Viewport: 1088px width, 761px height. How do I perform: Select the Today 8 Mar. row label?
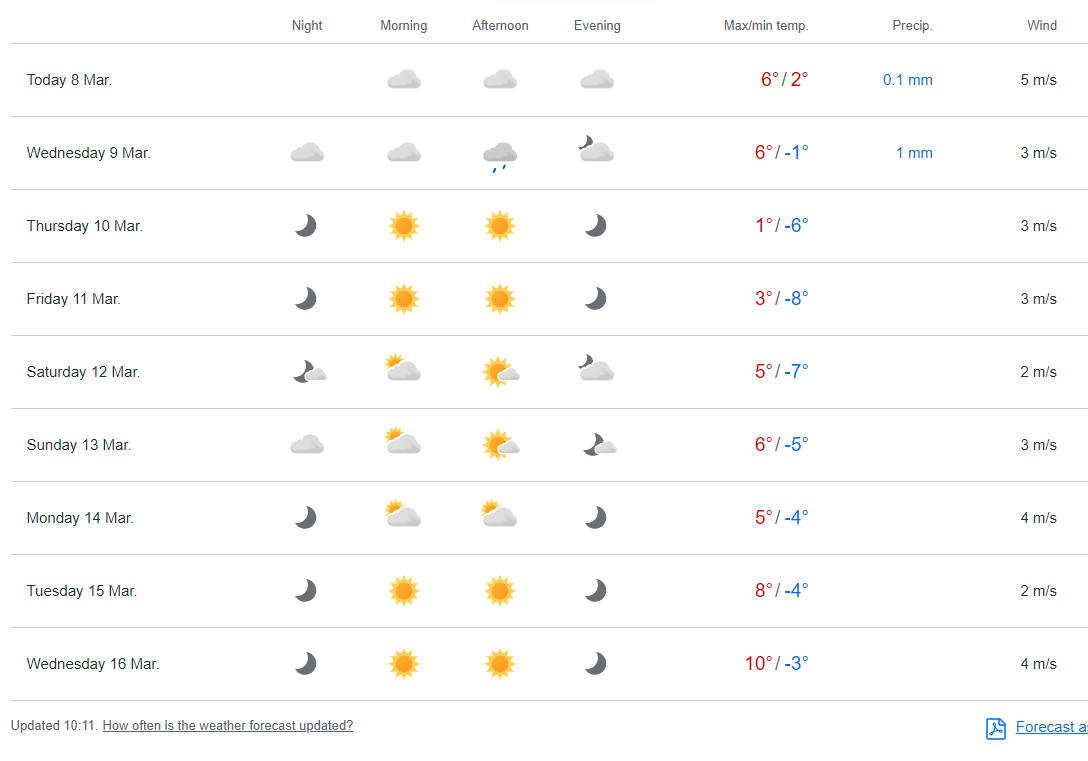click(69, 80)
